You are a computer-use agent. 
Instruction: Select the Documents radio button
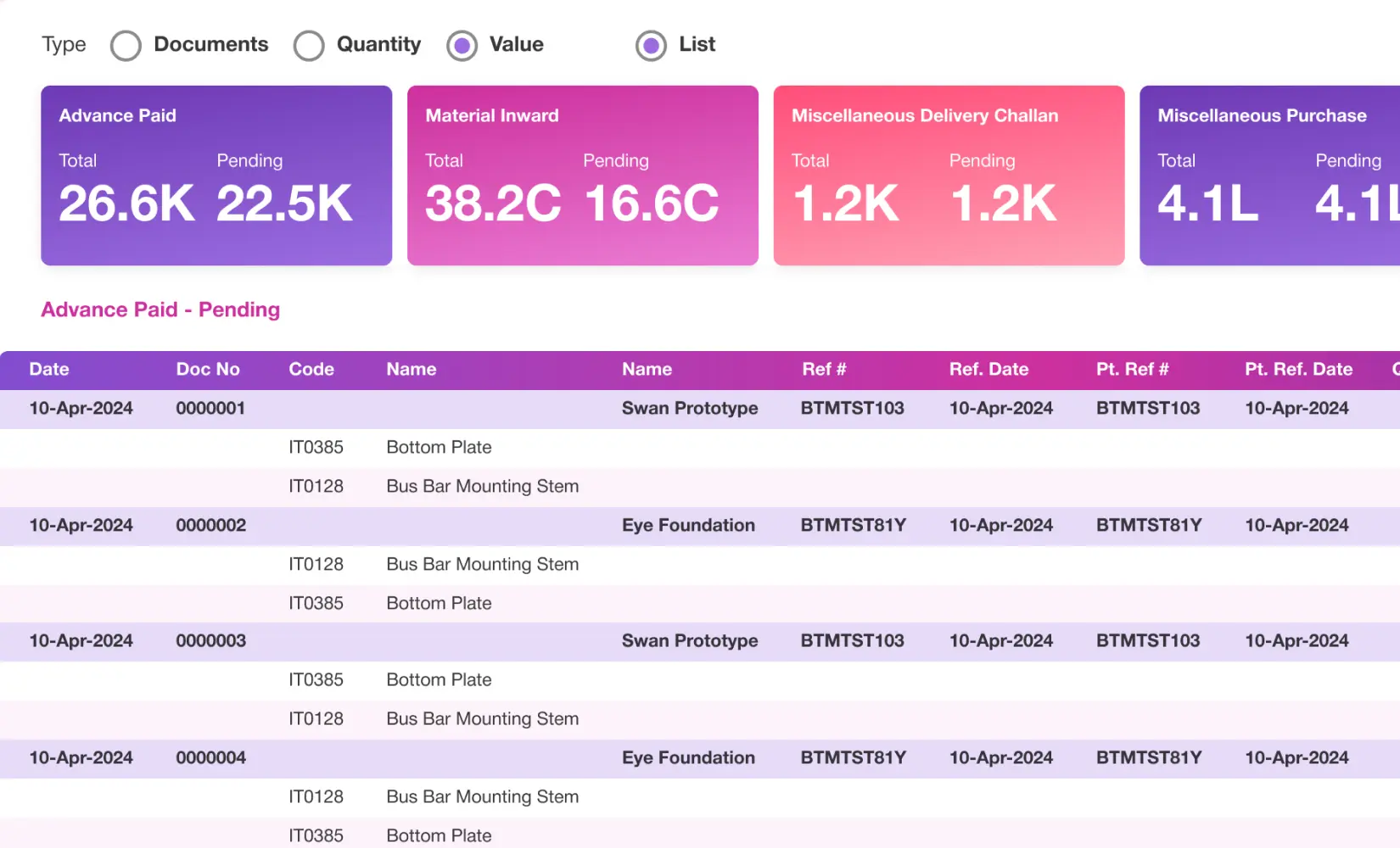tap(126, 45)
